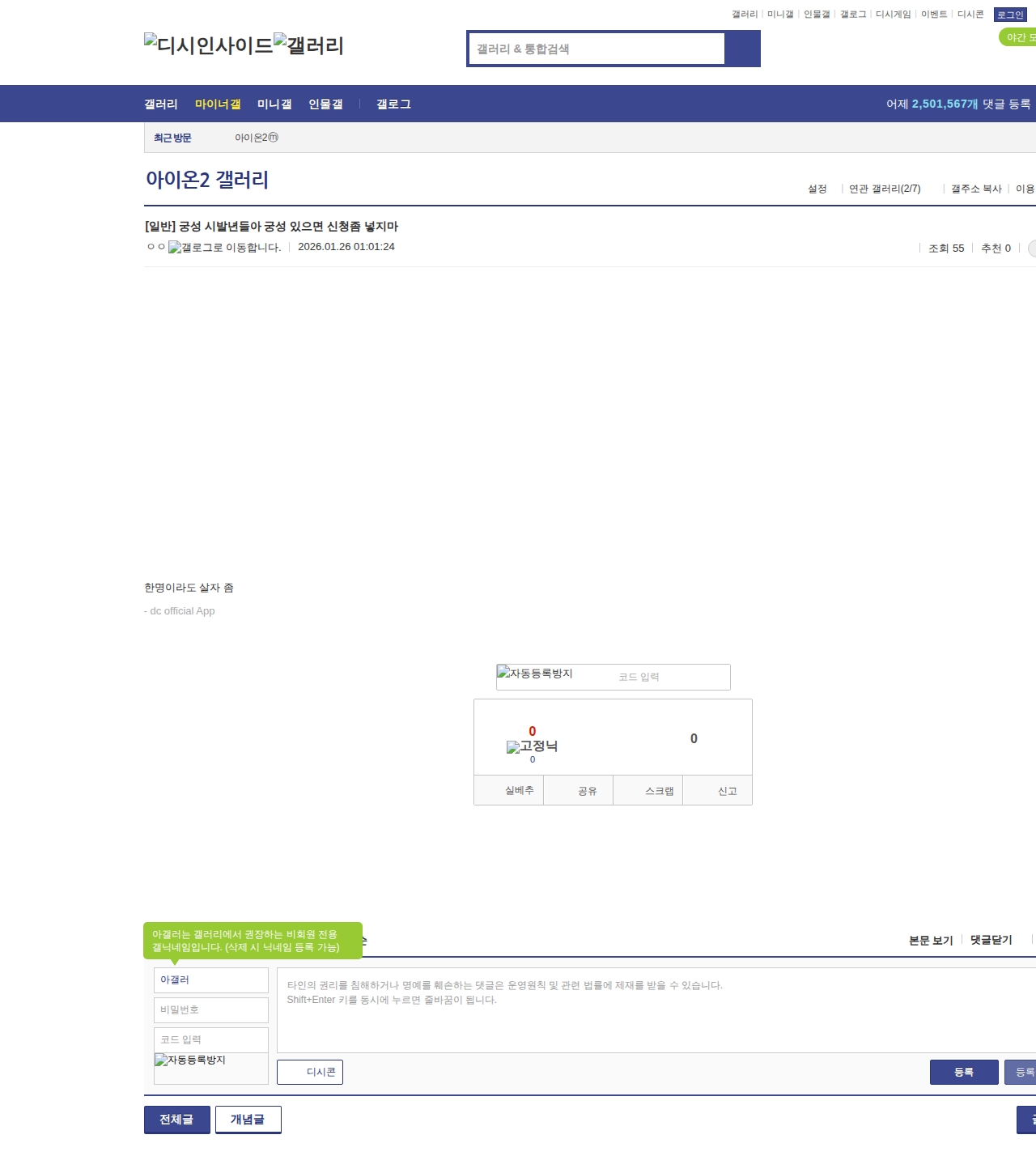1036x1156 pixels.
Task: Click the 조회 55 view count
Action: pyautogui.click(x=946, y=249)
